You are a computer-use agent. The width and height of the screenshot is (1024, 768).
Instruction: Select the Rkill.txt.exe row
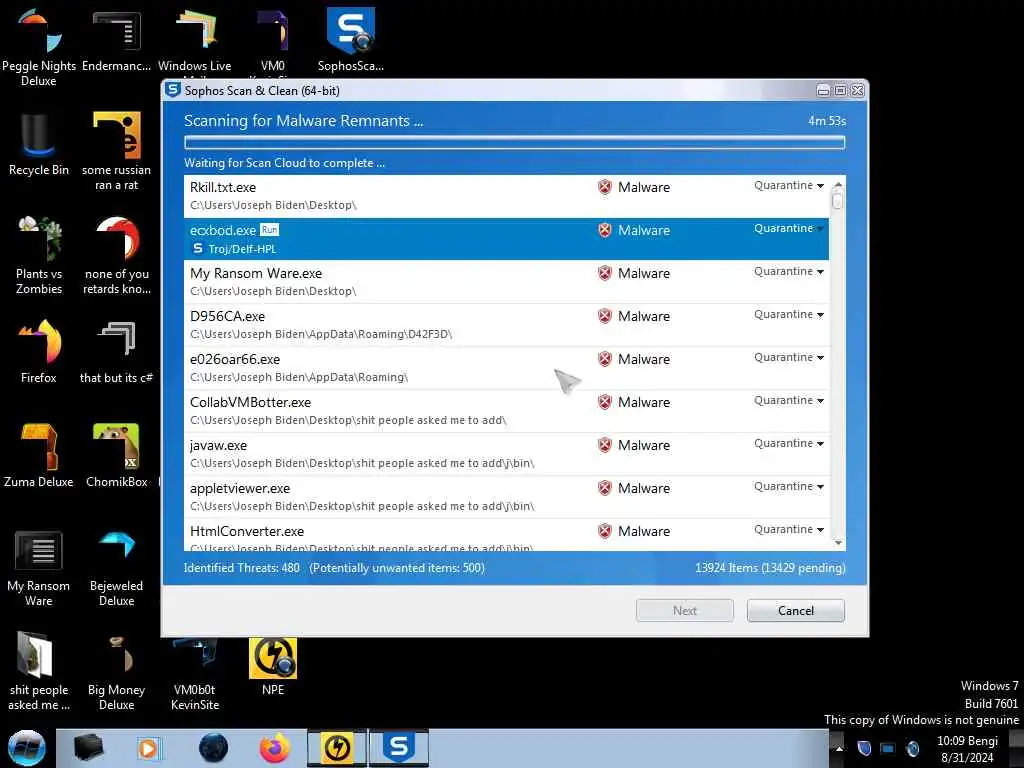(x=506, y=196)
